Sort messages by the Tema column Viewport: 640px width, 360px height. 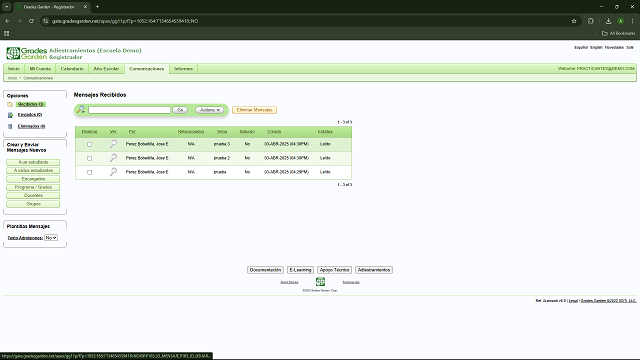click(222, 131)
